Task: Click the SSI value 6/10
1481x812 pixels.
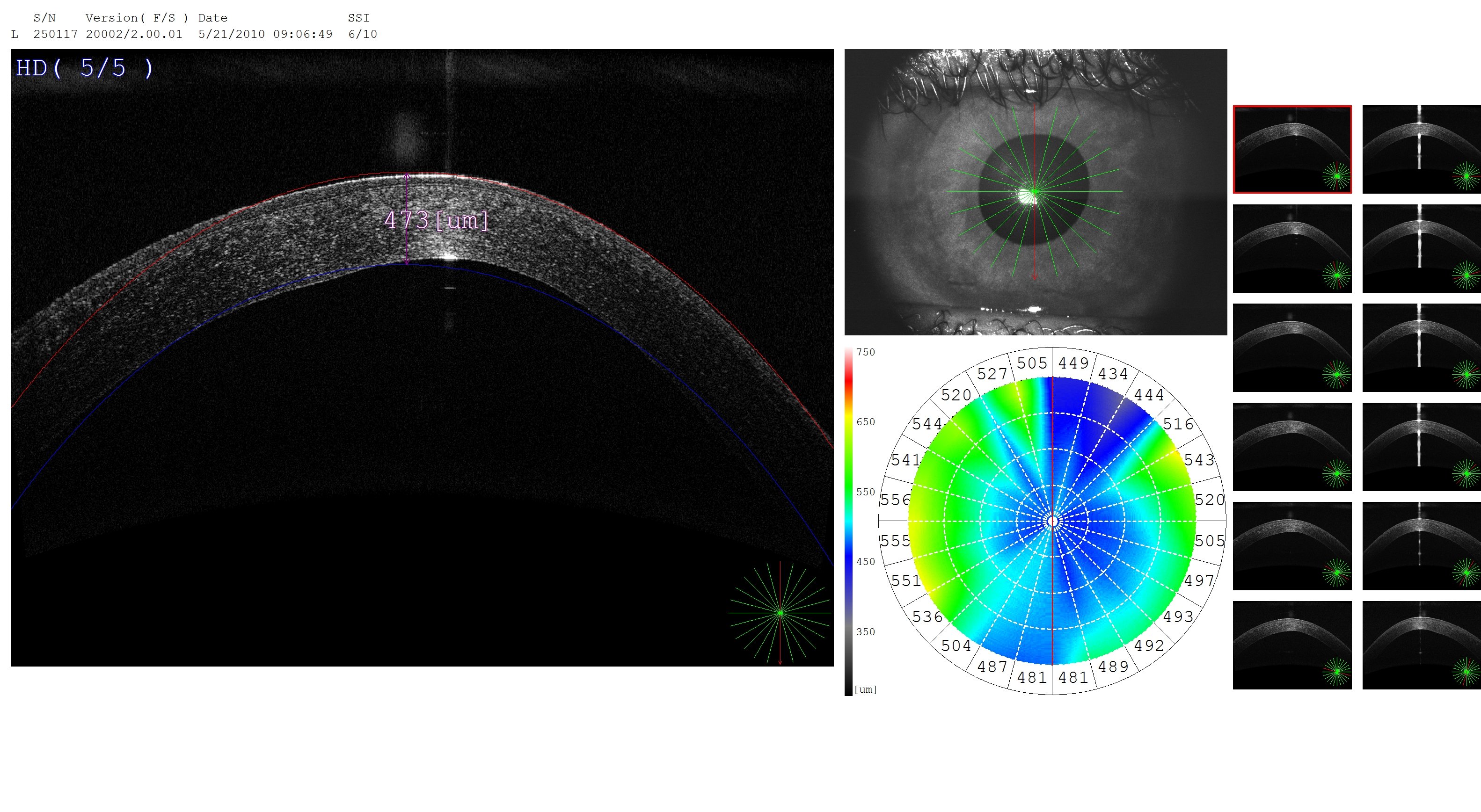Action: (x=363, y=34)
